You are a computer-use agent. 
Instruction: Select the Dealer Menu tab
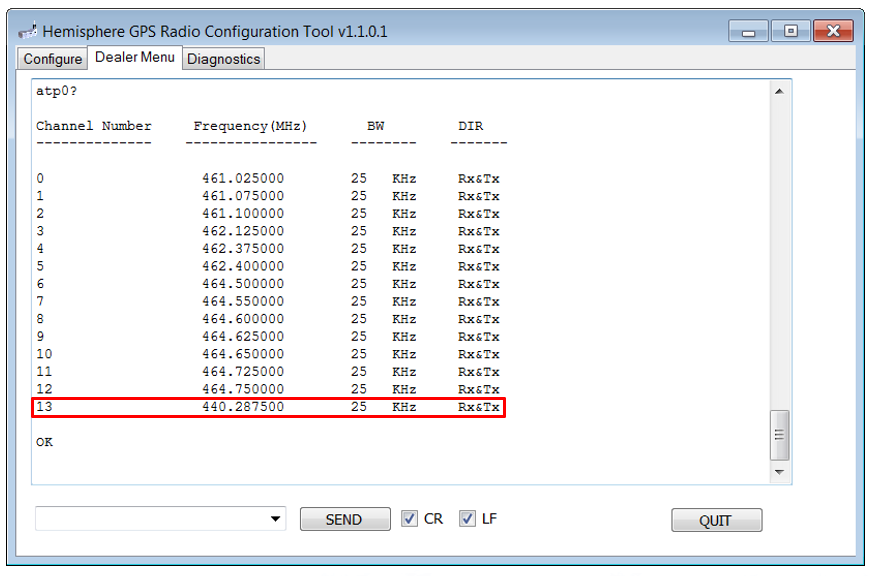(x=134, y=58)
